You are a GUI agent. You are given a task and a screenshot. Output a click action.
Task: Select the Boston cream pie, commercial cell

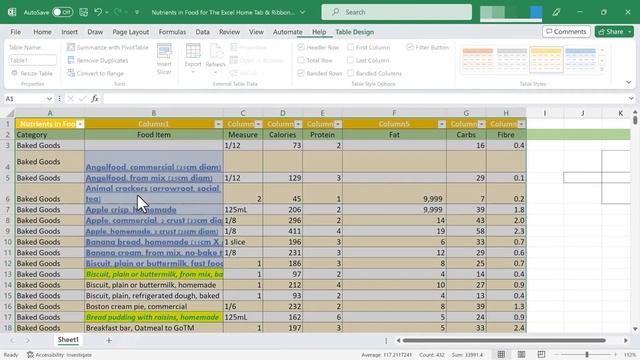point(154,307)
